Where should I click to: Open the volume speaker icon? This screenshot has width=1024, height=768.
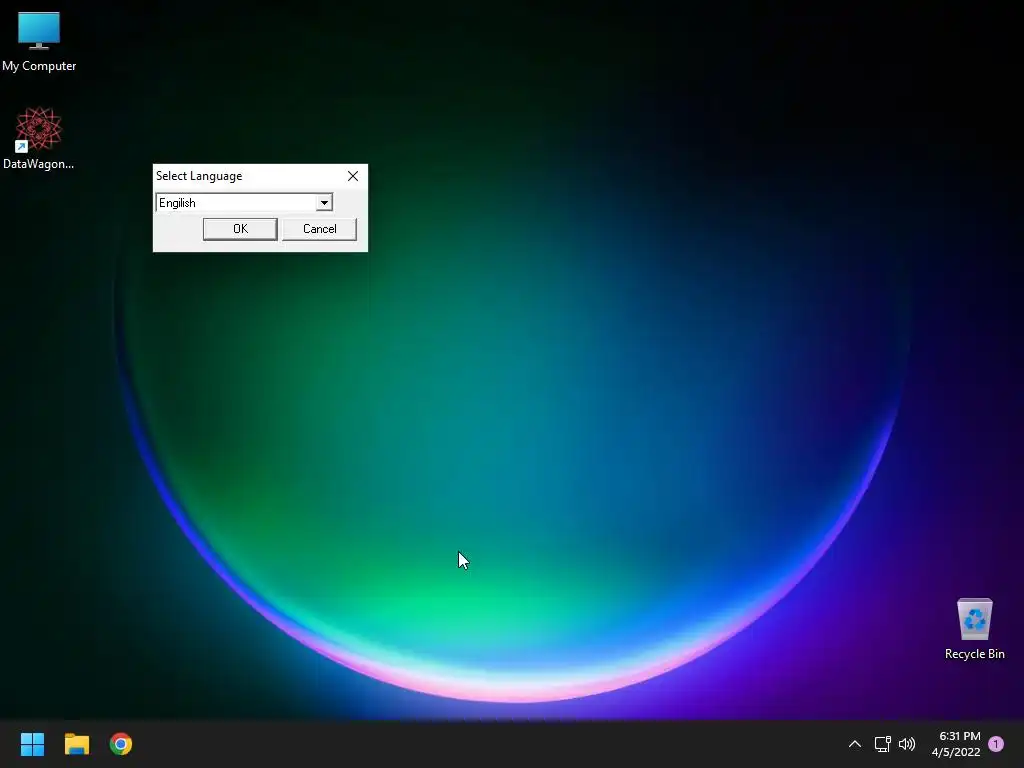pos(907,744)
